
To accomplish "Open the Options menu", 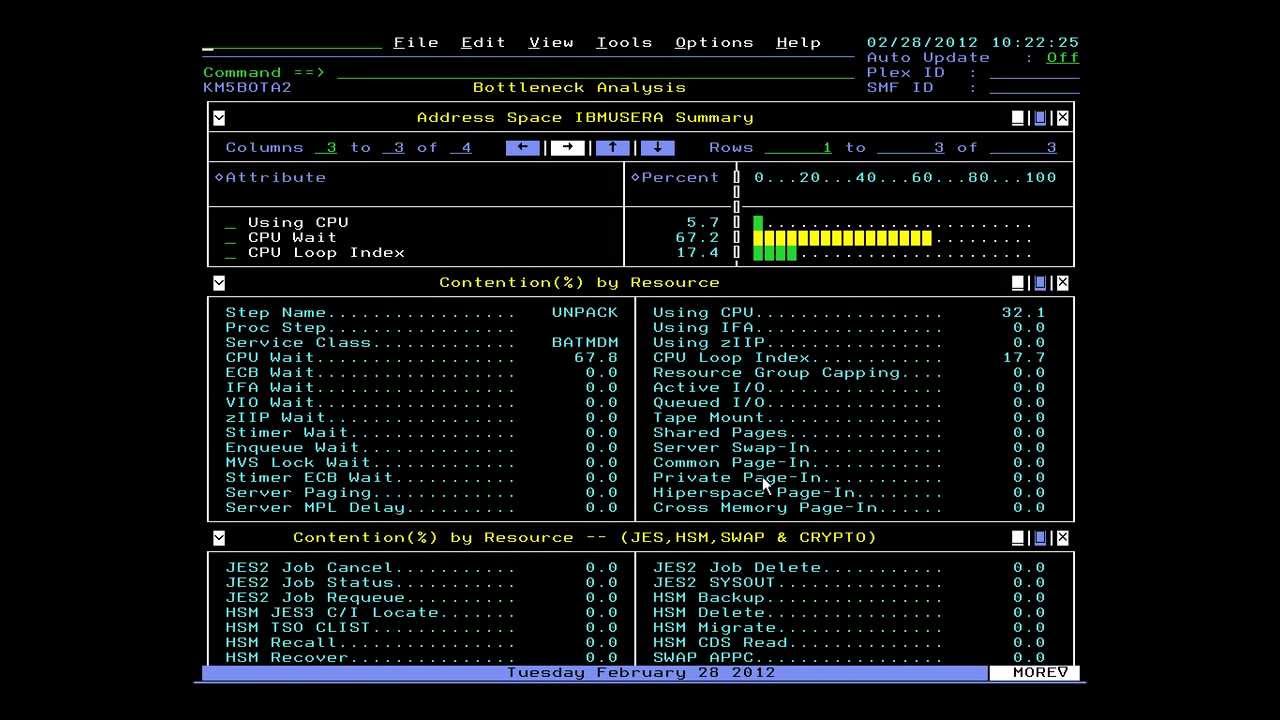I will pos(714,42).
